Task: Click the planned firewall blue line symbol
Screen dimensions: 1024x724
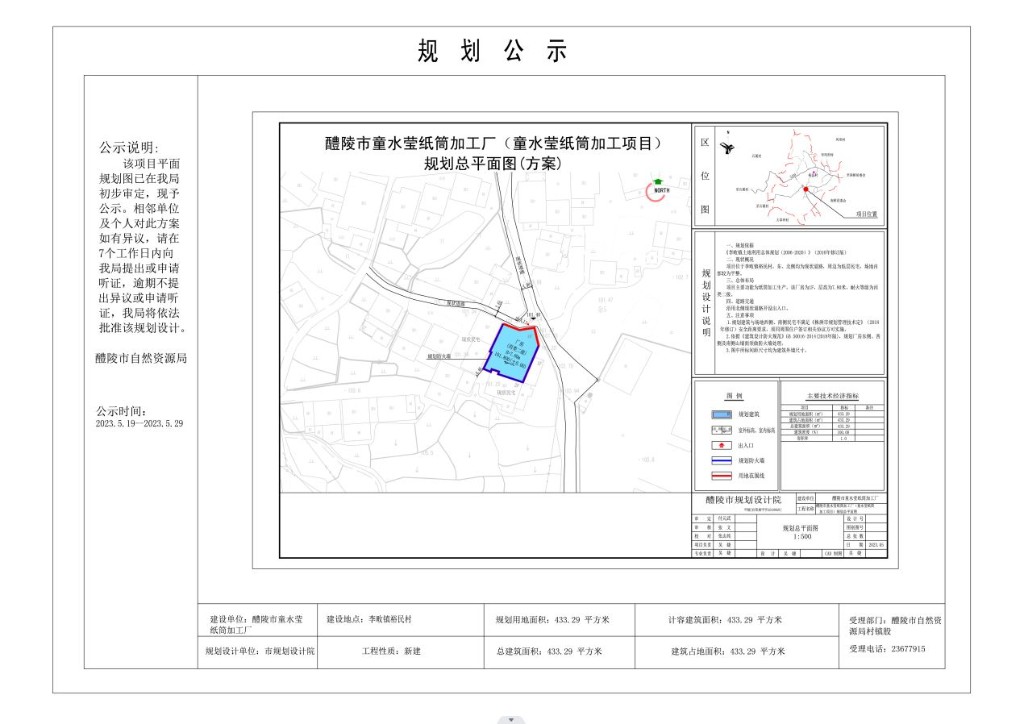Action: (x=717, y=461)
